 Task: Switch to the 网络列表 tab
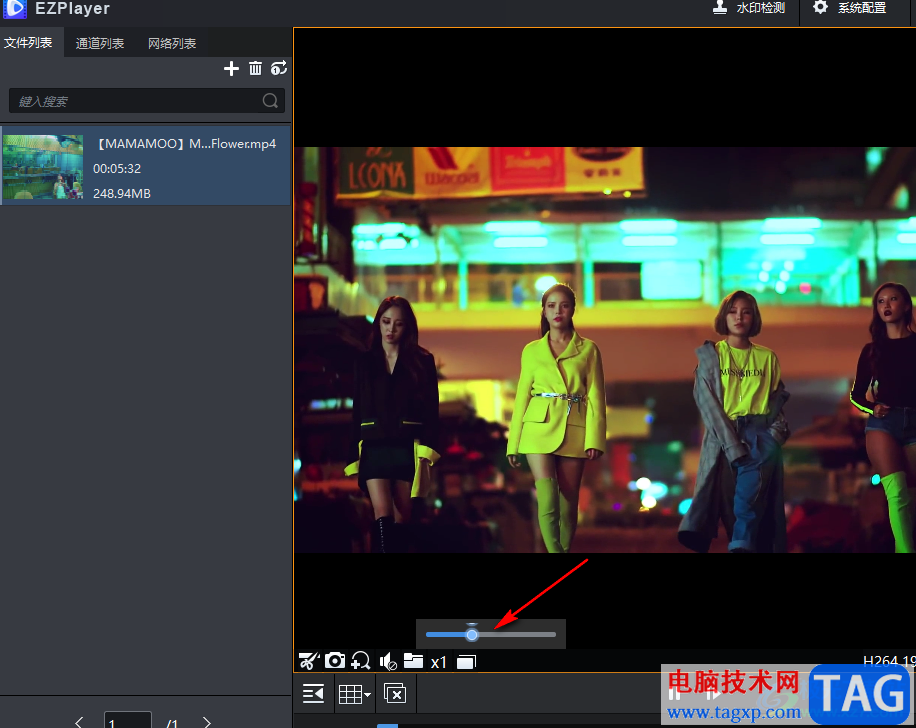(172, 43)
